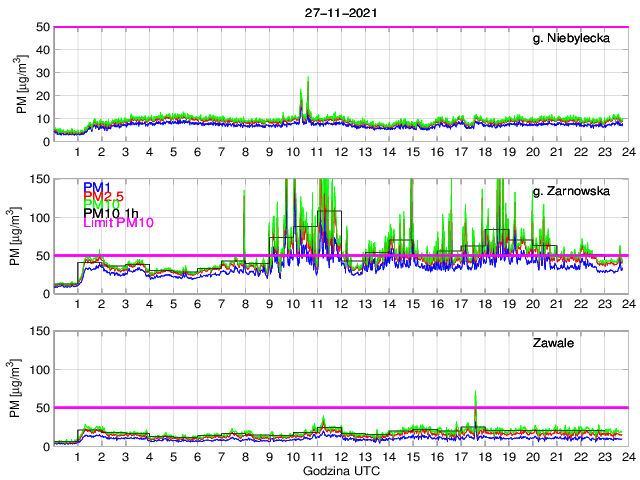Click the 50 y-axis tick on the top chart
The height and width of the screenshot is (480, 640).
pos(43,28)
